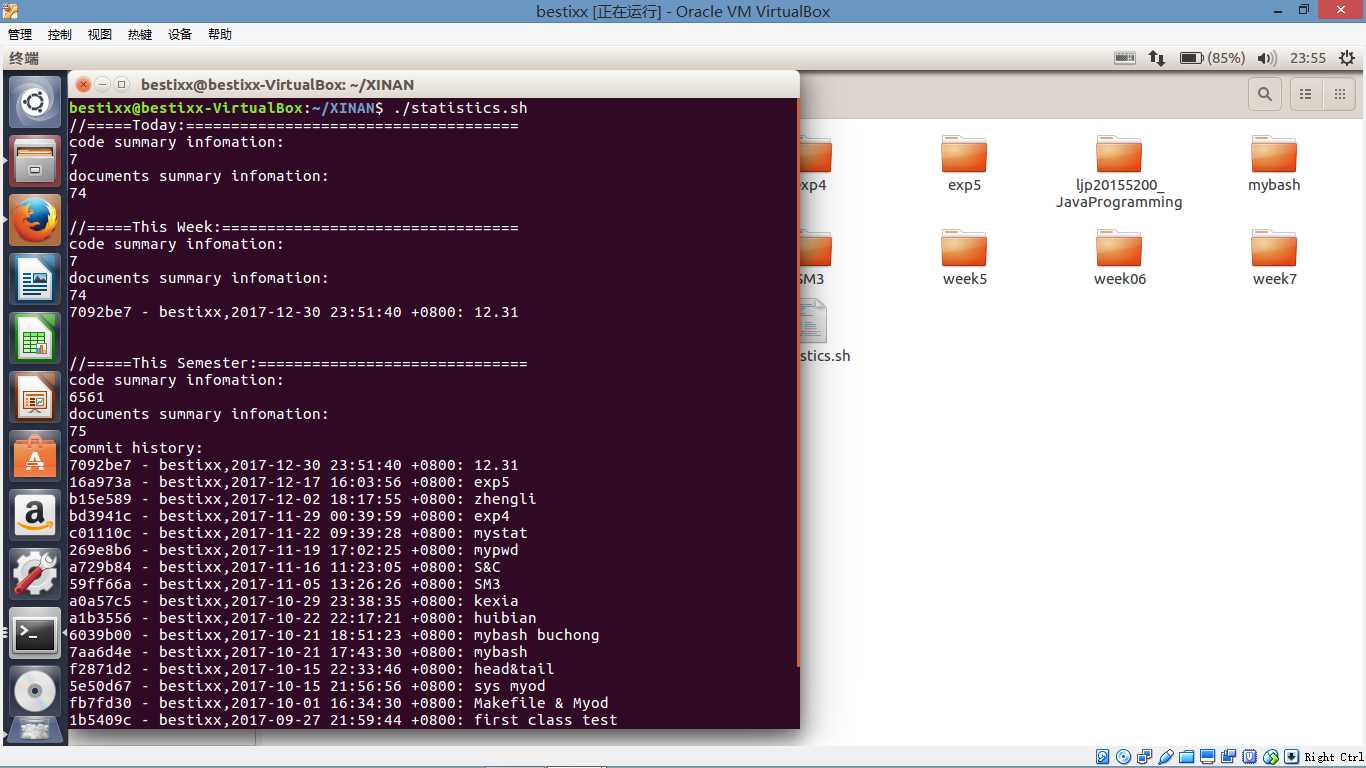The image size is (1366, 768).
Task: Select the ljp20155200_JavaProgramming folder
Action: (1119, 171)
